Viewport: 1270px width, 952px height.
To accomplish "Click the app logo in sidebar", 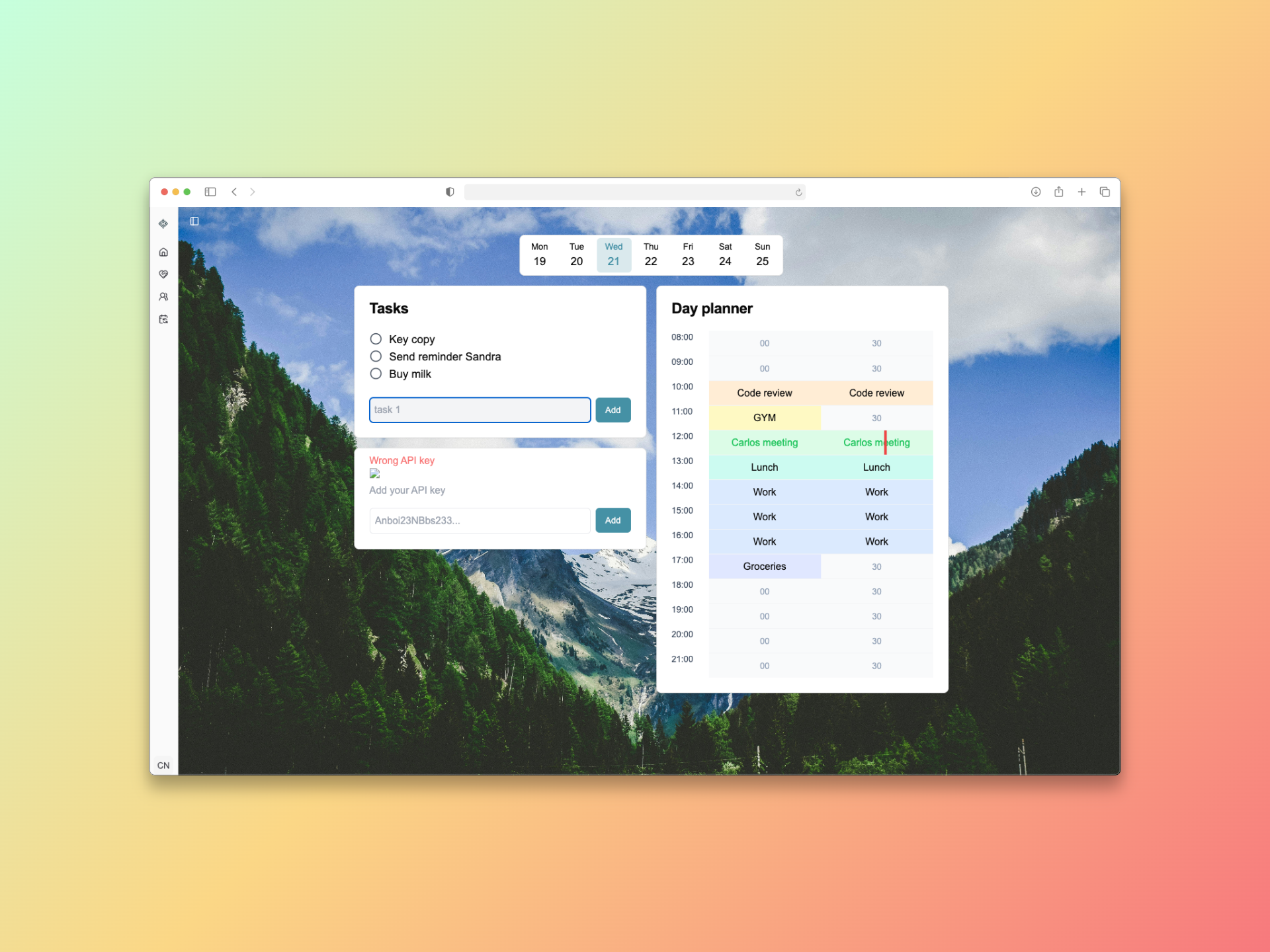I will pyautogui.click(x=163, y=223).
